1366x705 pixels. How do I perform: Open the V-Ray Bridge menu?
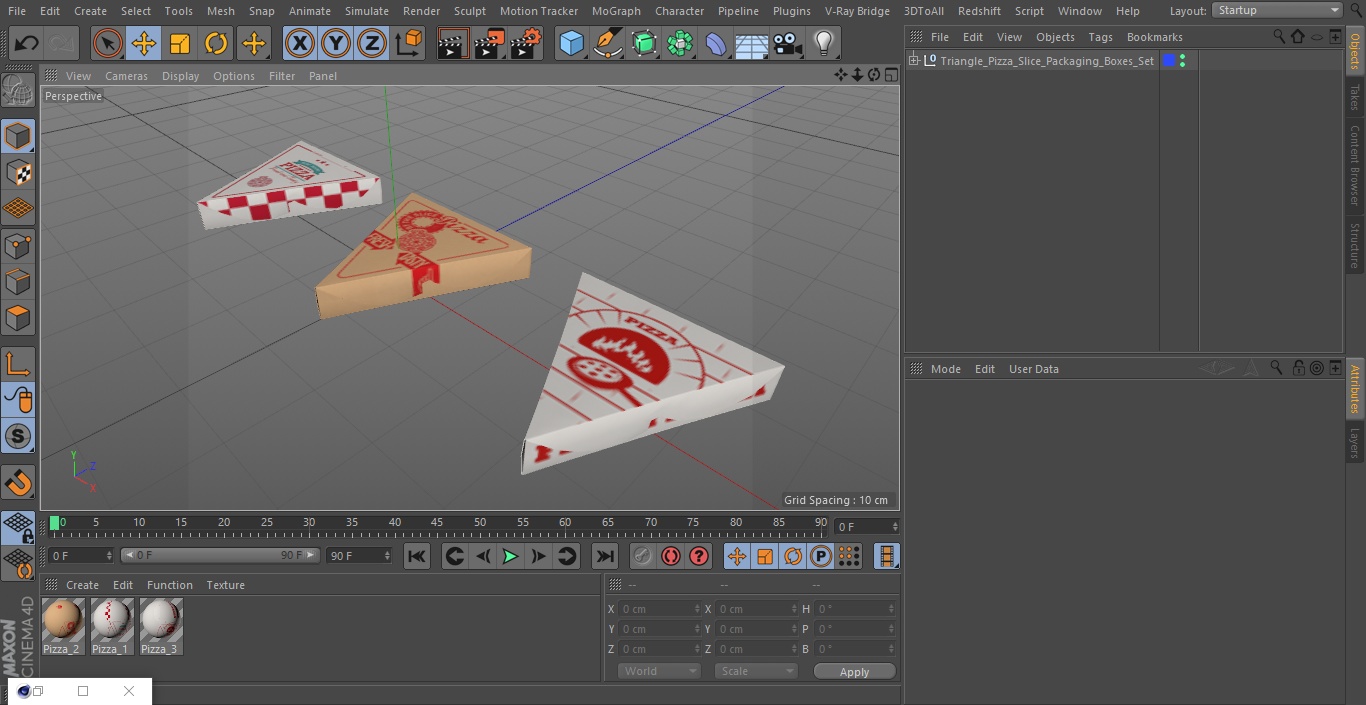point(857,11)
